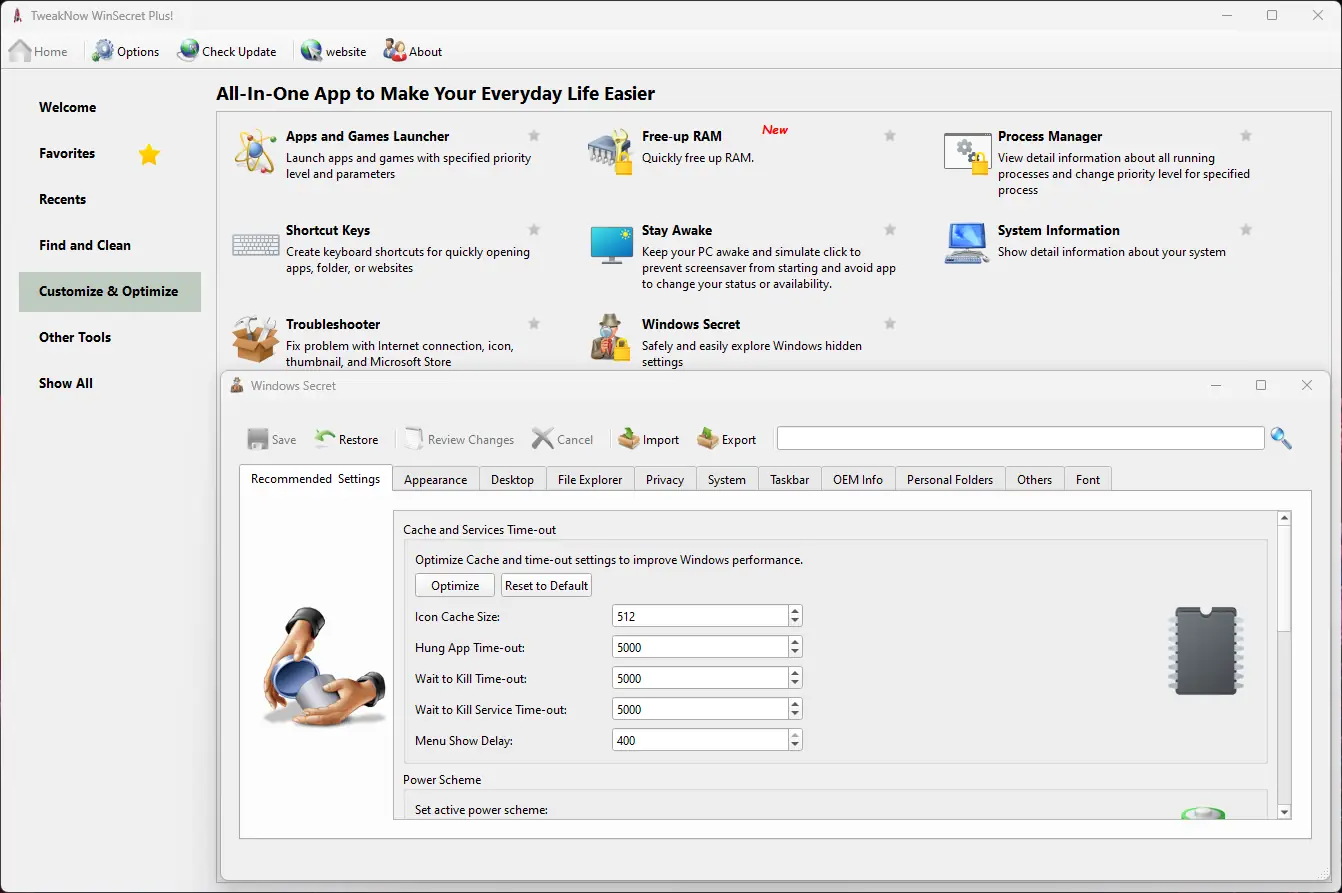Click Restore in Windows Secret toolbar

346,439
